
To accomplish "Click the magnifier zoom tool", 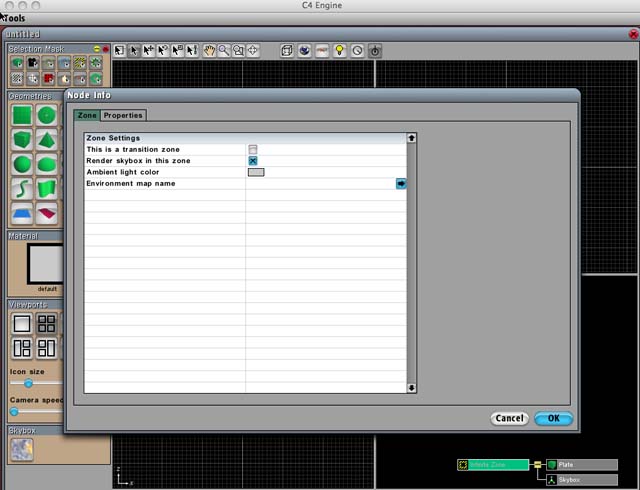I will 225,50.
